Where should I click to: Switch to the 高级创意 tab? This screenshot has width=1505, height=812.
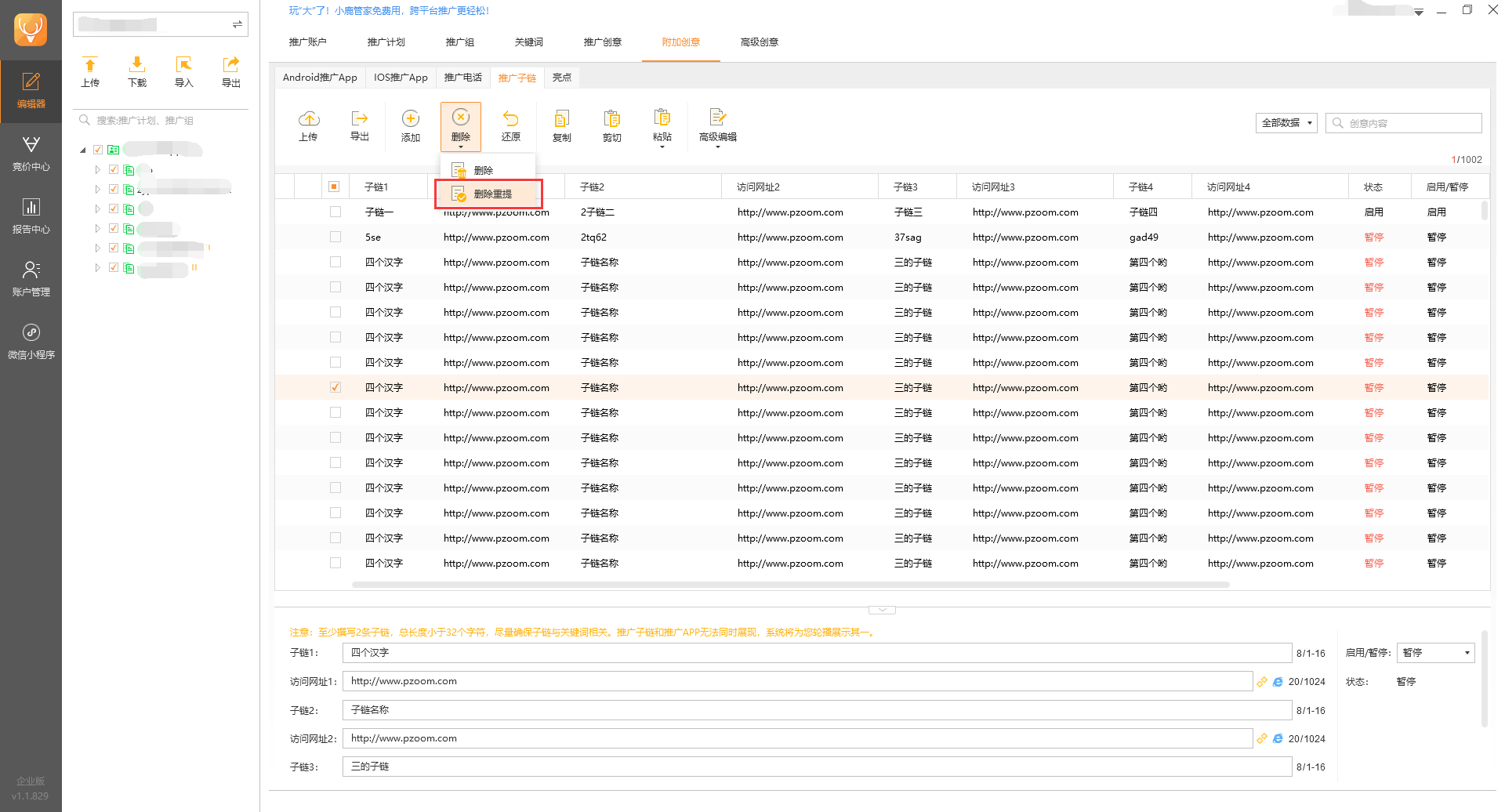coord(760,42)
